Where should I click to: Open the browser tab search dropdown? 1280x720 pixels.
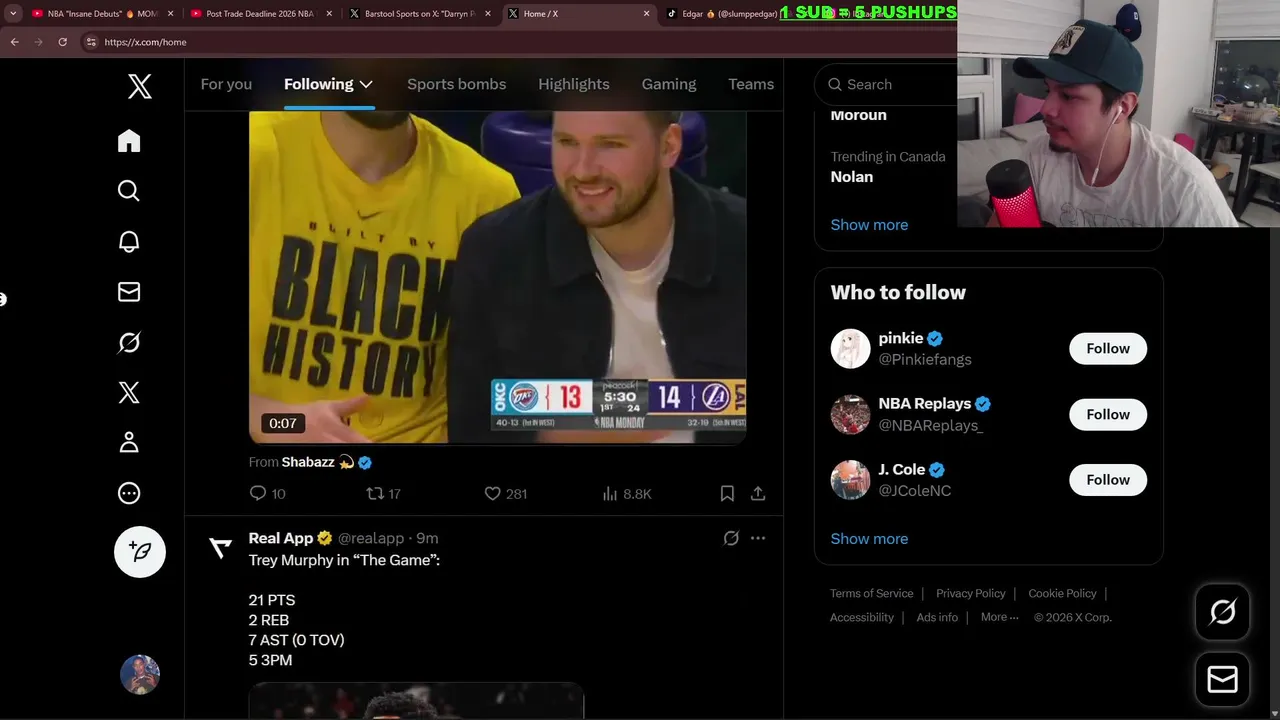tap(13, 14)
